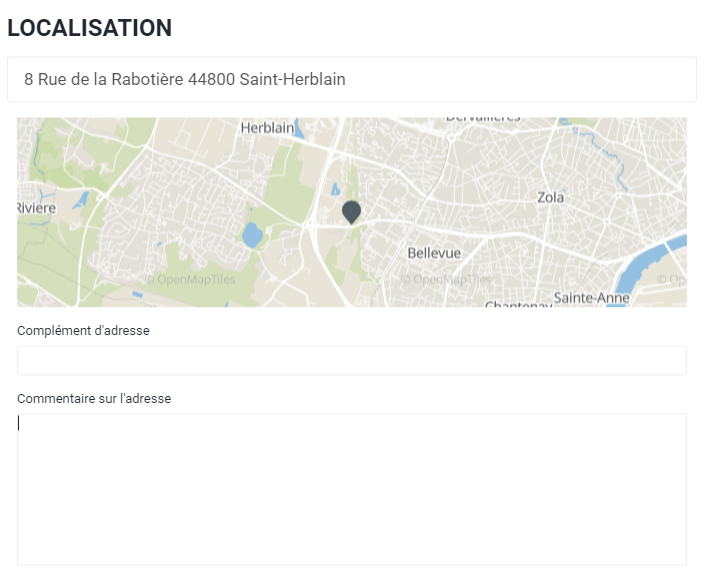Image resolution: width=711 pixels, height=578 pixels.
Task: Click the "Complément d'adresse" label text
Action: 83,331
